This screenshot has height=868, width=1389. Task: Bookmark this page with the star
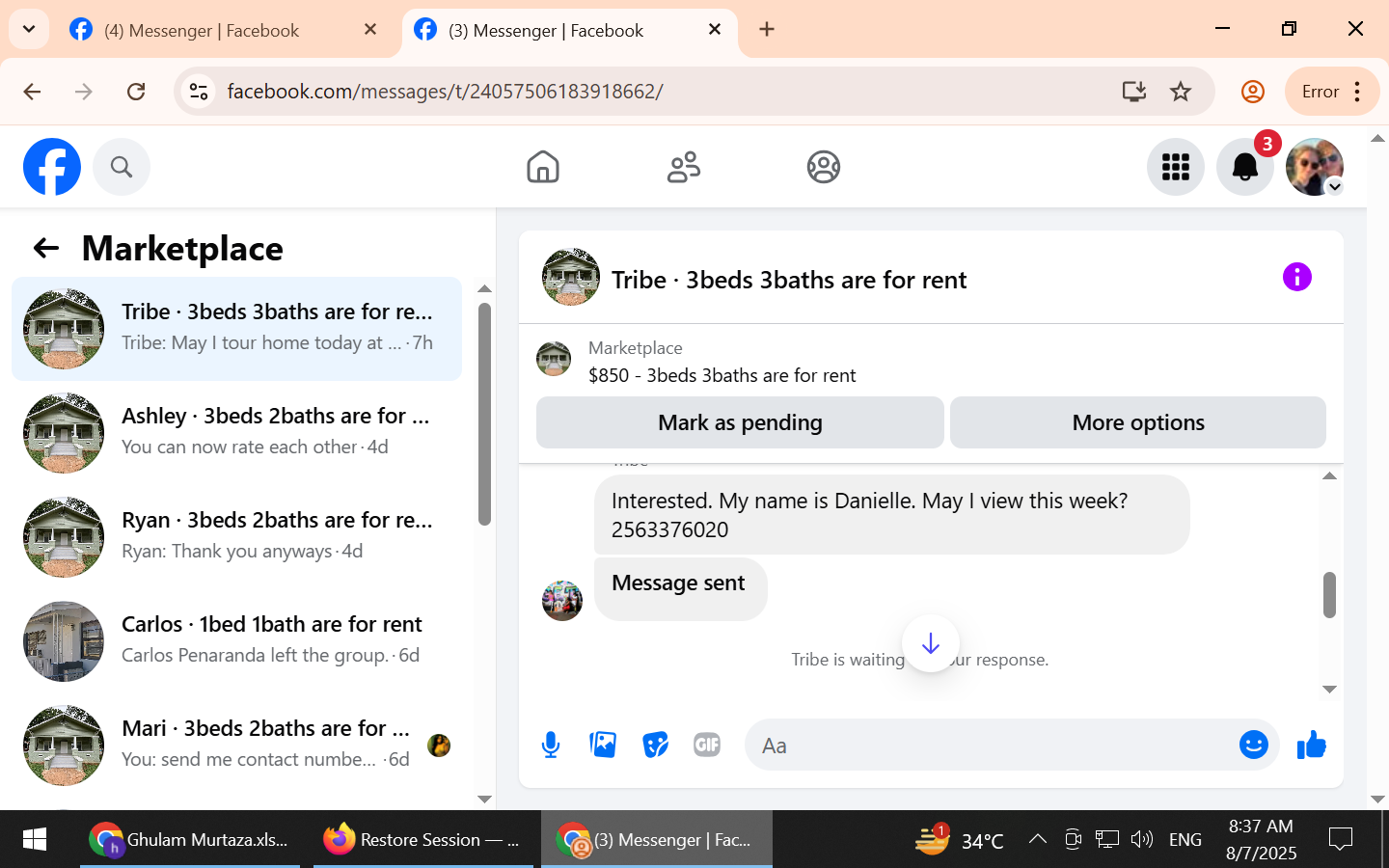coord(1181,92)
